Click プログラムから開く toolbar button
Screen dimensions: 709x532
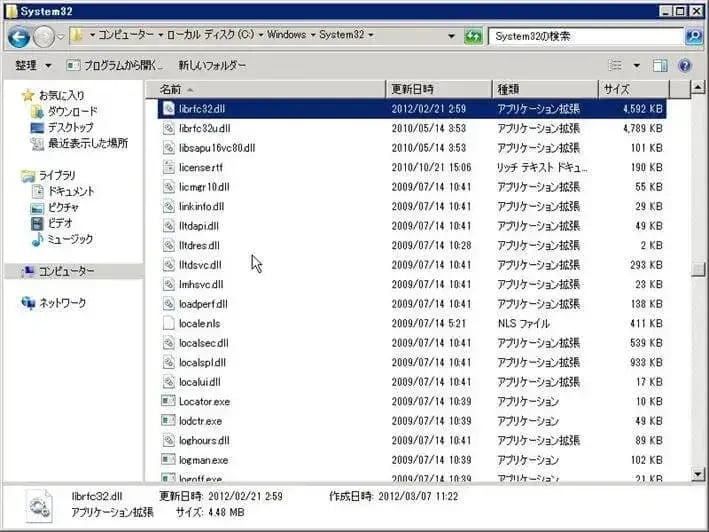[x=115, y=66]
